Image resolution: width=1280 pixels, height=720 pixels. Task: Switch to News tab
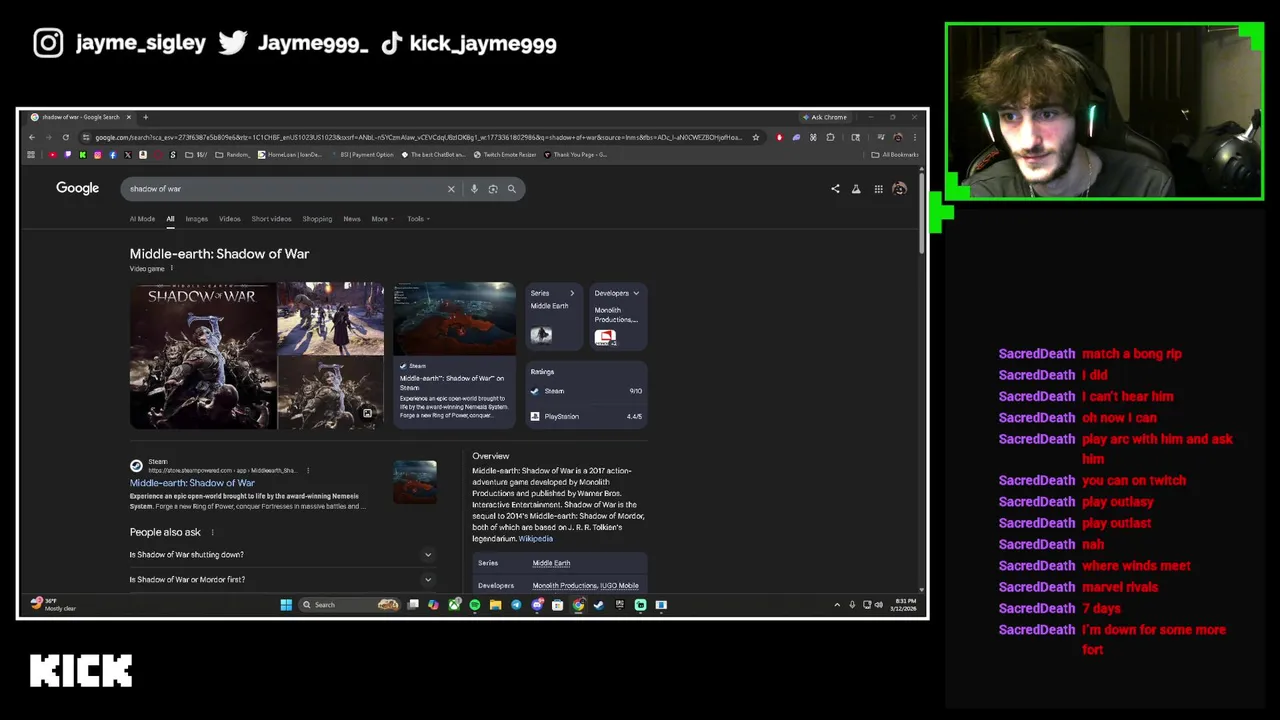352,219
